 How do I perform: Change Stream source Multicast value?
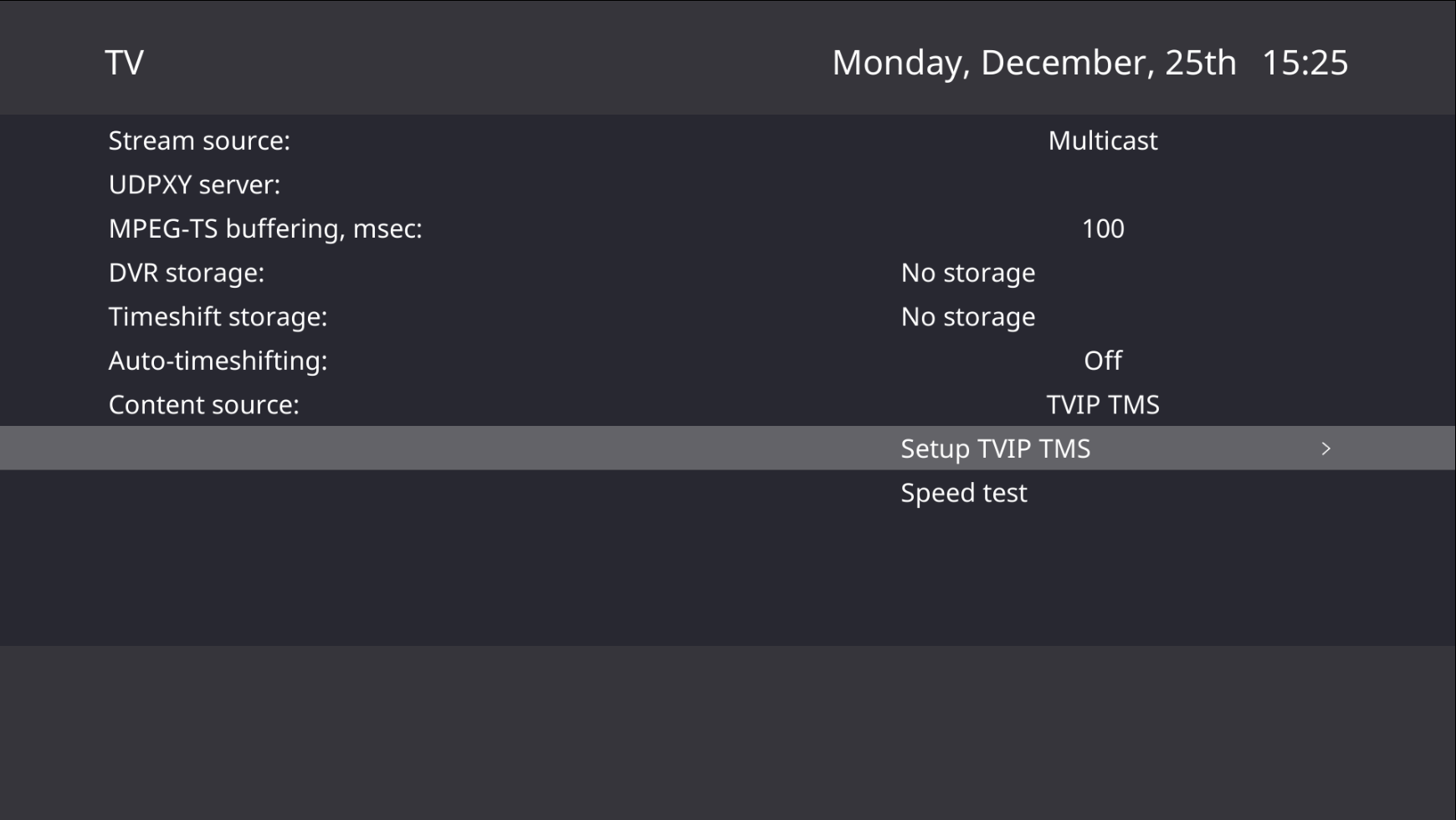[1102, 141]
